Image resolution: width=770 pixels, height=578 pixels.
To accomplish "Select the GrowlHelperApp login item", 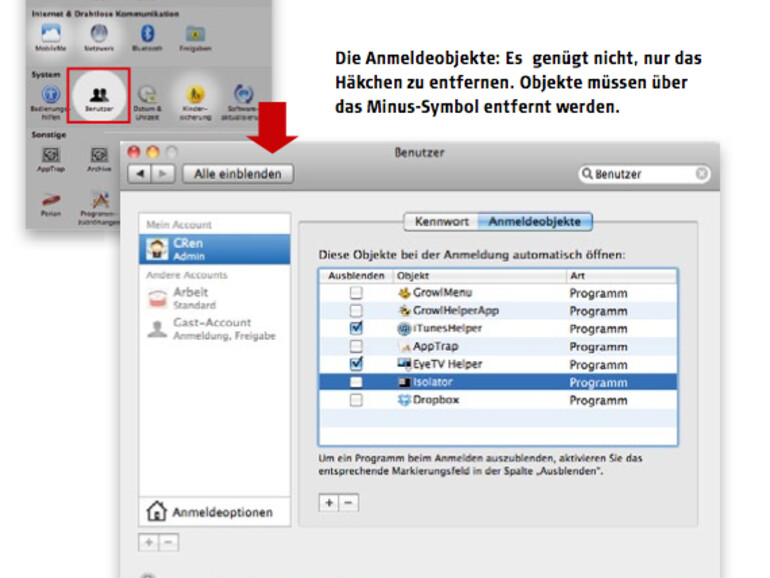I will pyautogui.click(x=498, y=311).
